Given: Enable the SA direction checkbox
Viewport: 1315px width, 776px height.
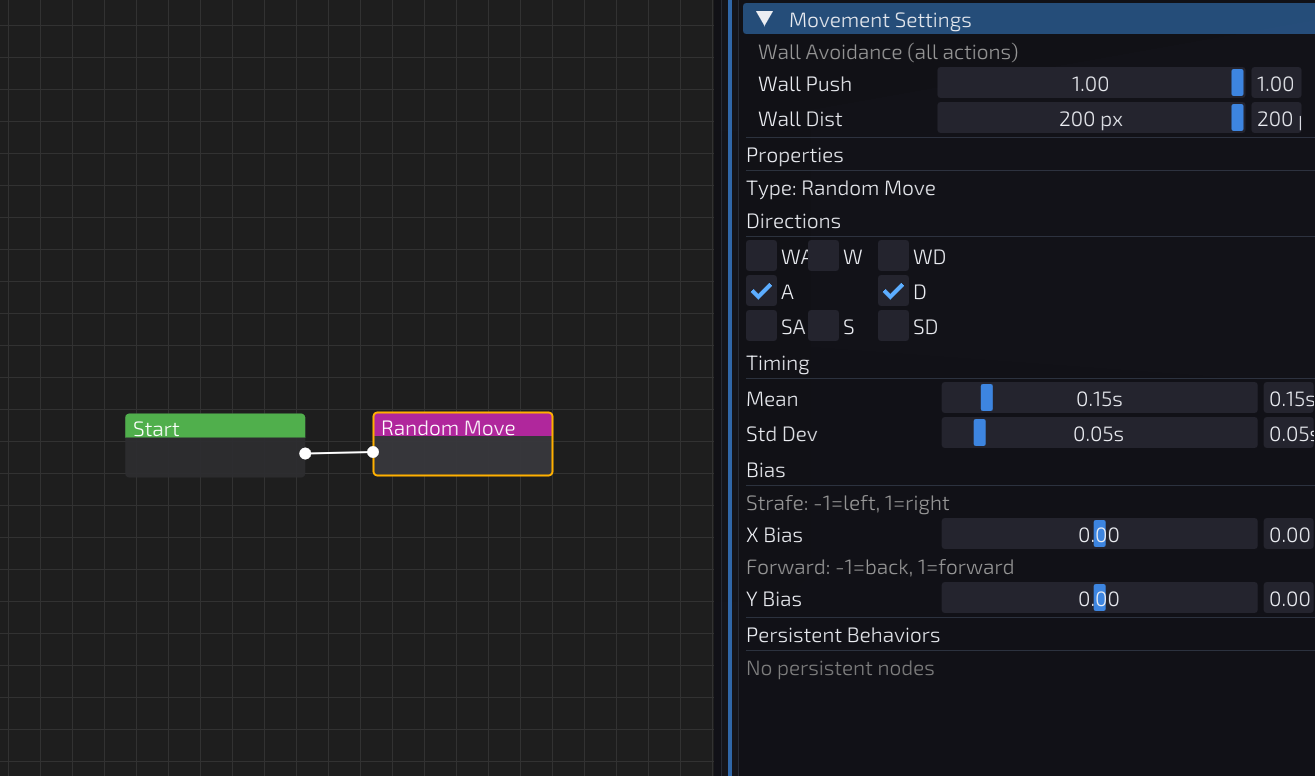Looking at the screenshot, I should [x=762, y=327].
